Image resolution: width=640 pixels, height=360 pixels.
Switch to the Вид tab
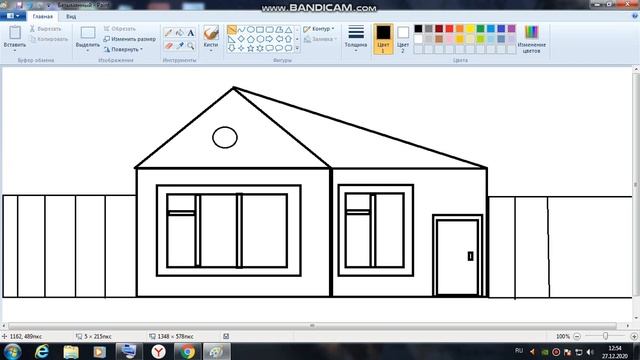pos(71,17)
